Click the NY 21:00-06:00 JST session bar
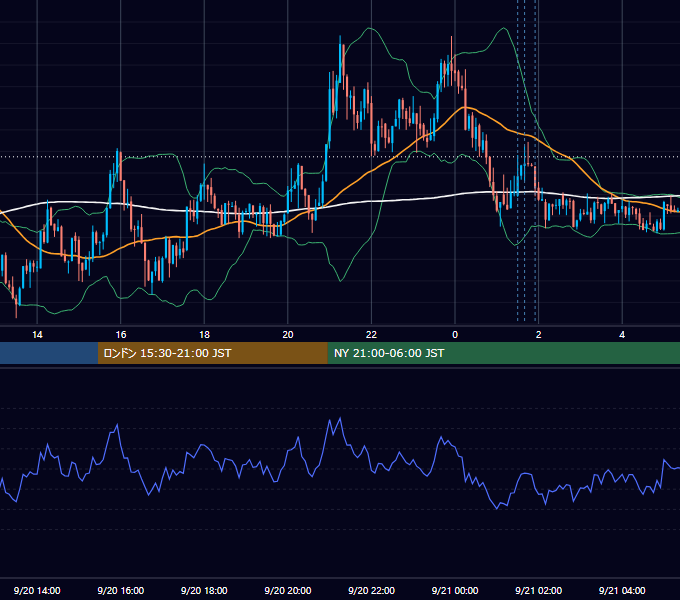This screenshot has height=600, width=680. (x=503, y=353)
